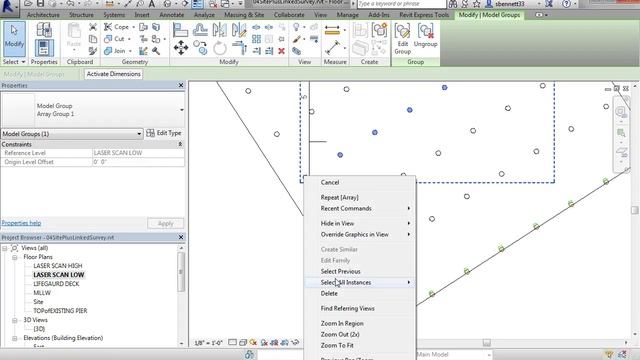Collapse the Elevations (Building Elevation) node
640x360 pixels.
click(x=15, y=338)
